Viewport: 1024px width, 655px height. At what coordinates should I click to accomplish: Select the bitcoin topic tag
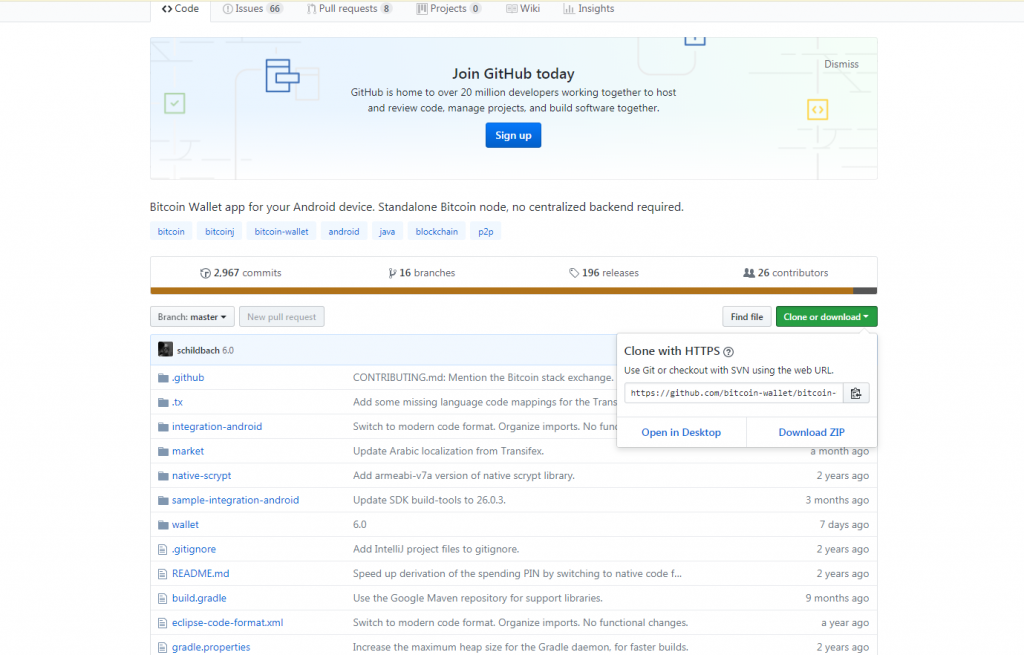171,231
